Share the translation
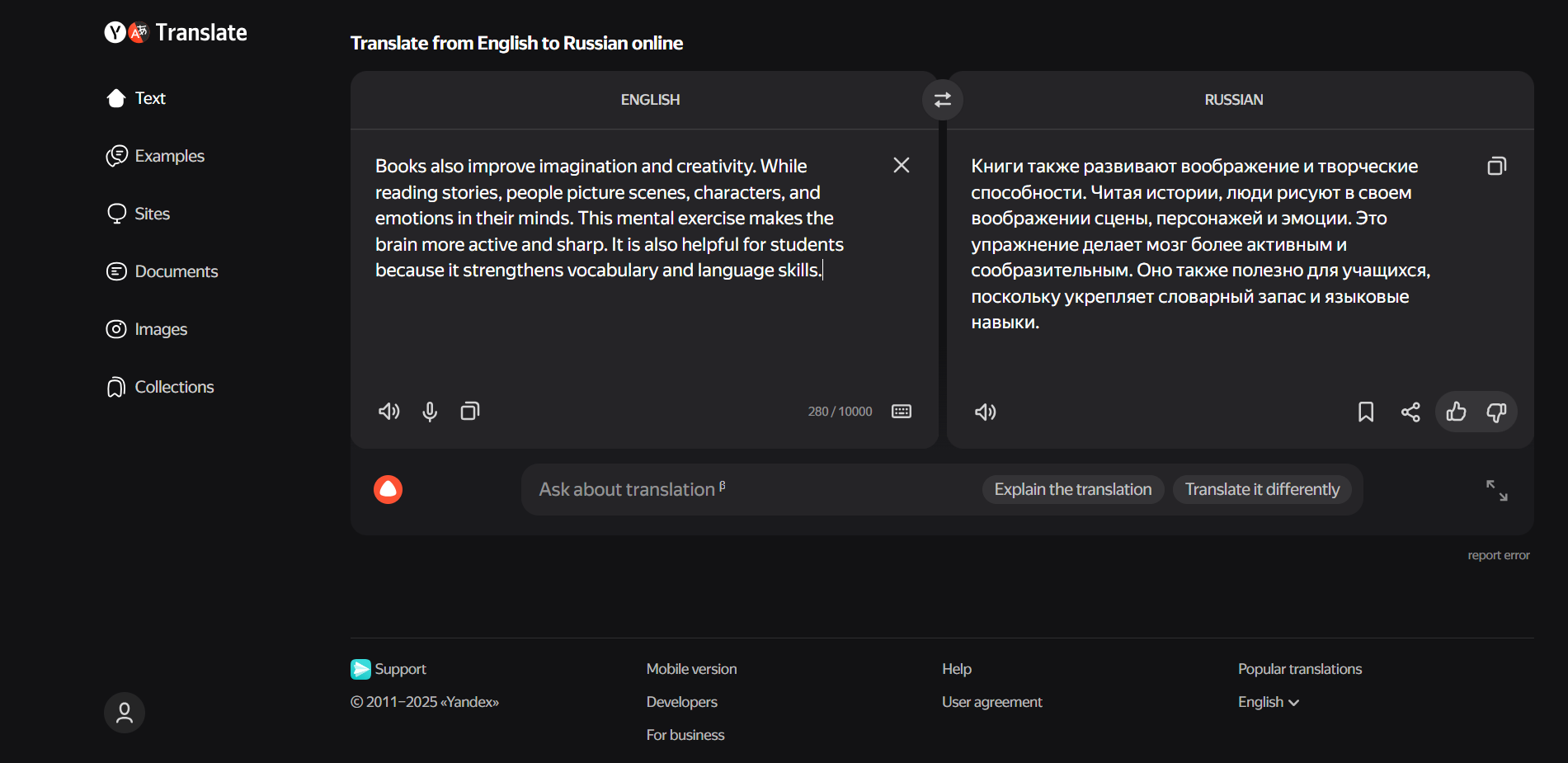 coord(1410,412)
